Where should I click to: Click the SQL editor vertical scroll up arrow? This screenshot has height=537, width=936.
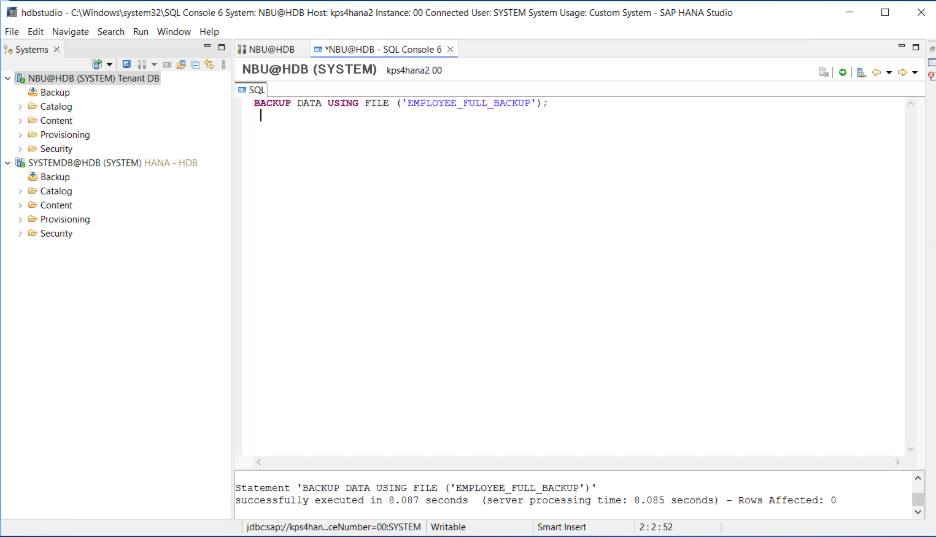(x=910, y=103)
